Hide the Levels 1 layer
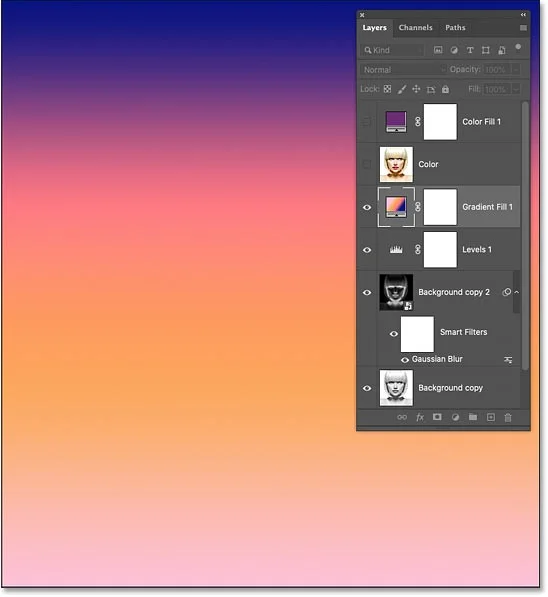Viewport: 548px width, 597px height. 367,250
